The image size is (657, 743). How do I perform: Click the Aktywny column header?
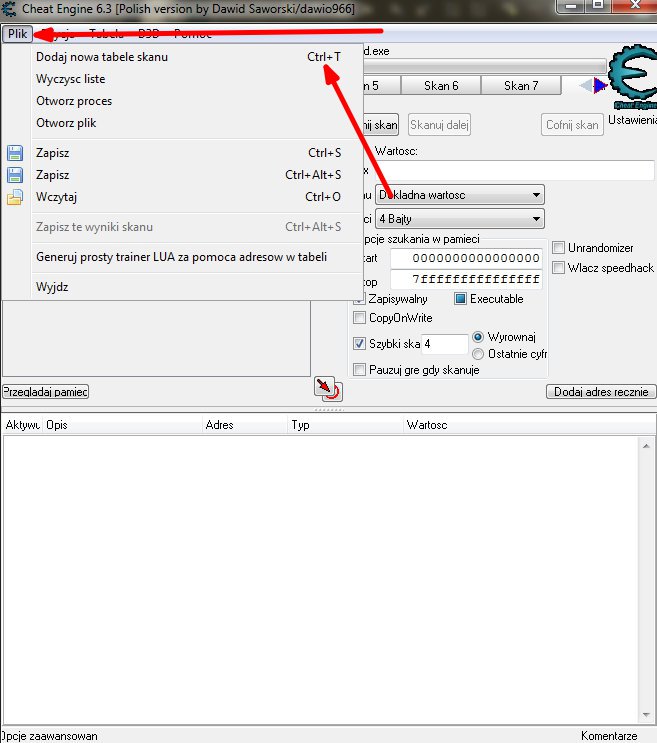[22, 425]
